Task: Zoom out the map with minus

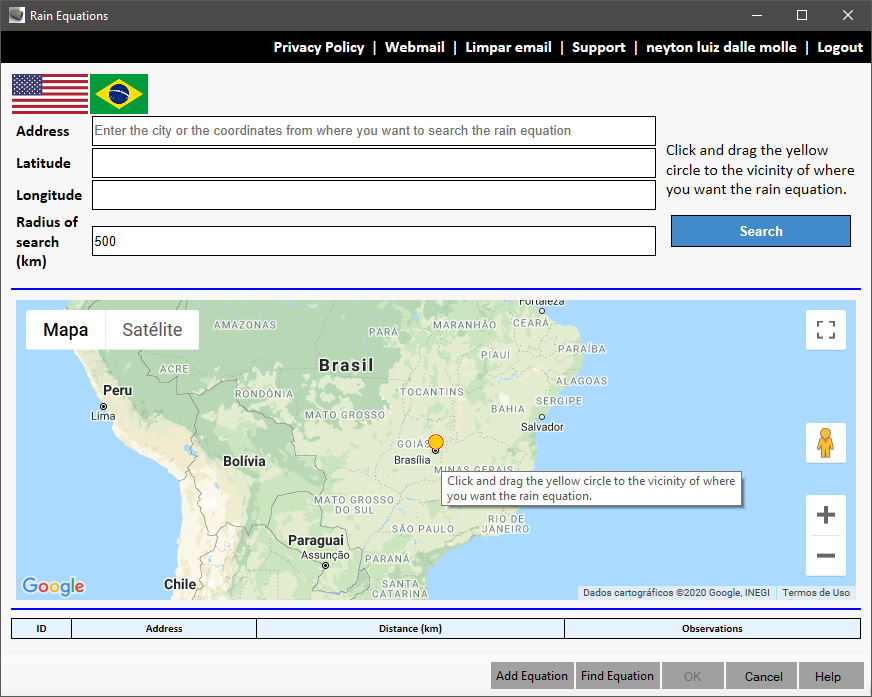Action: 826,556
